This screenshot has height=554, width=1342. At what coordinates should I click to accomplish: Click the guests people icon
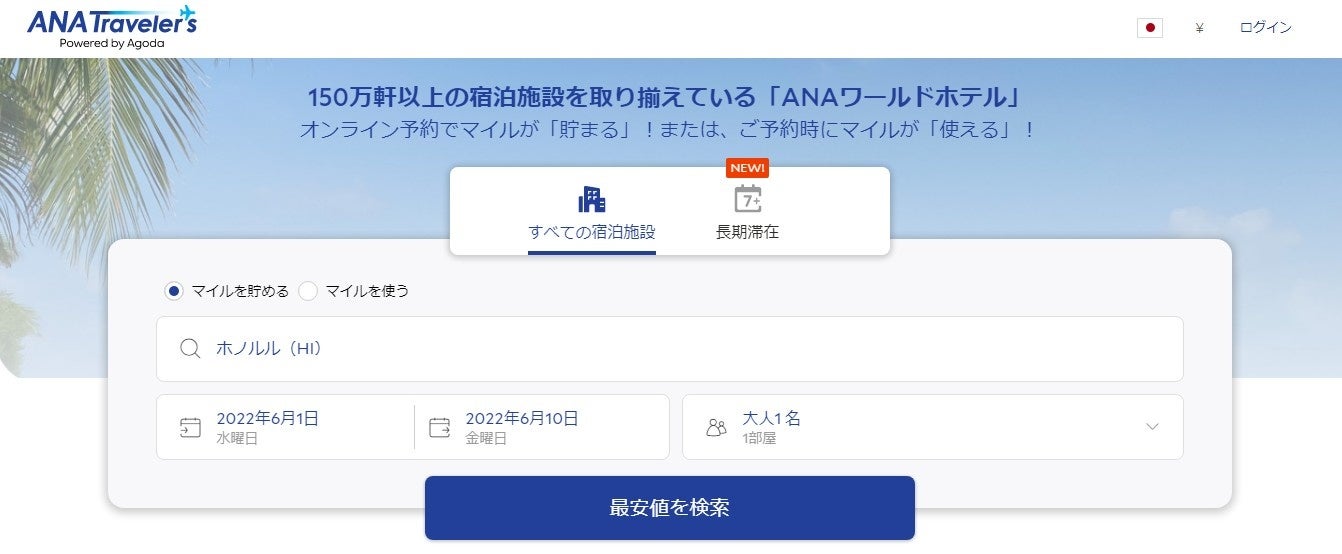click(716, 428)
